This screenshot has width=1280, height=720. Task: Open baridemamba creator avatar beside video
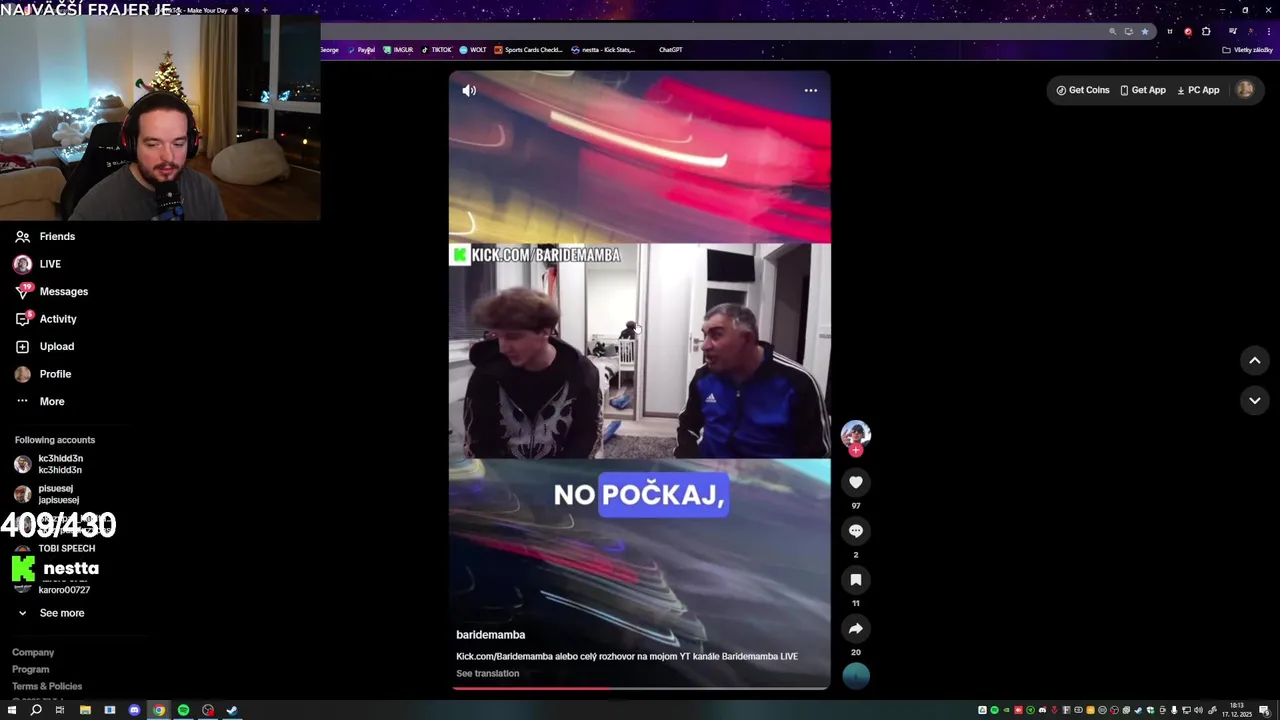856,434
